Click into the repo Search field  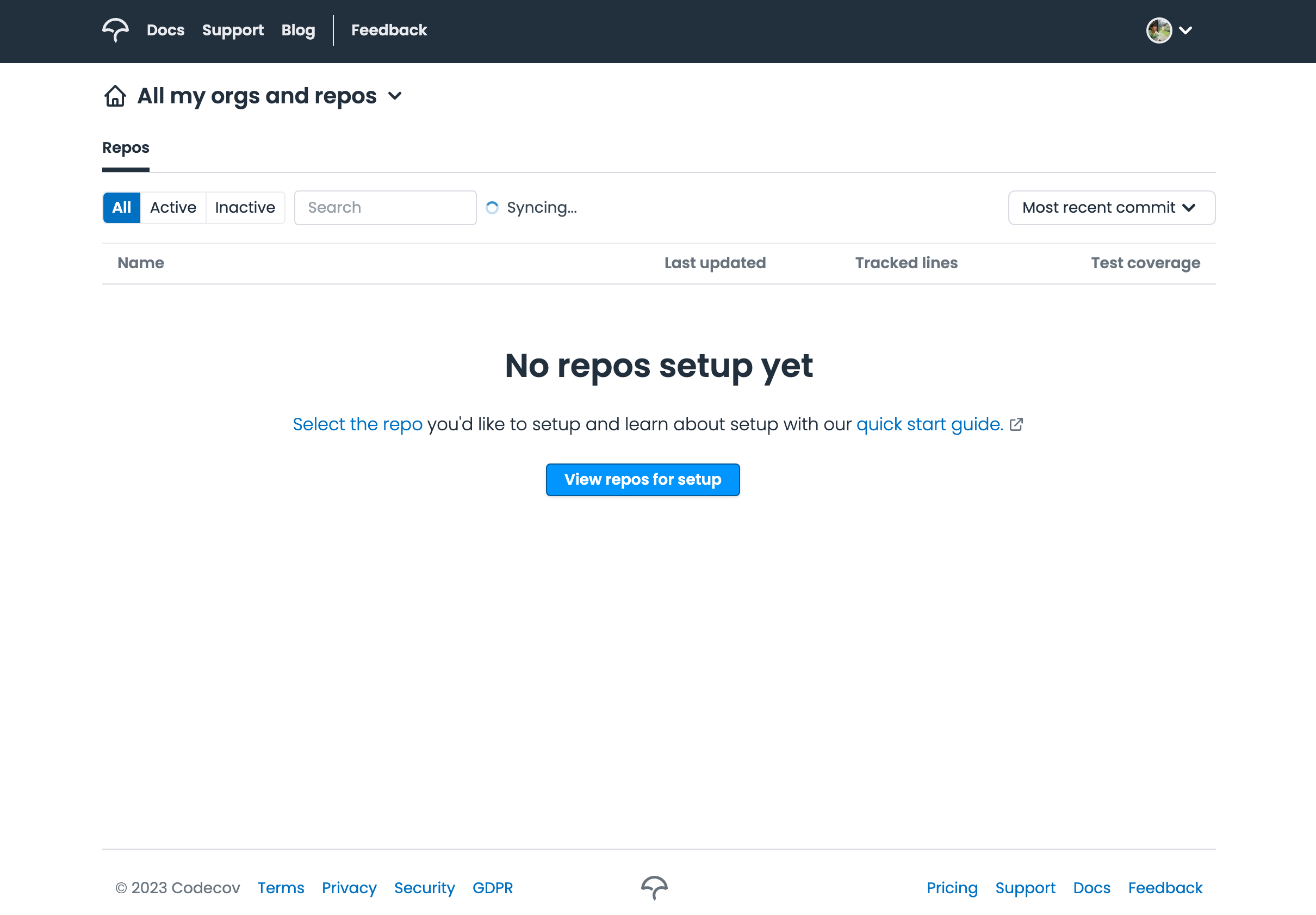tap(385, 208)
